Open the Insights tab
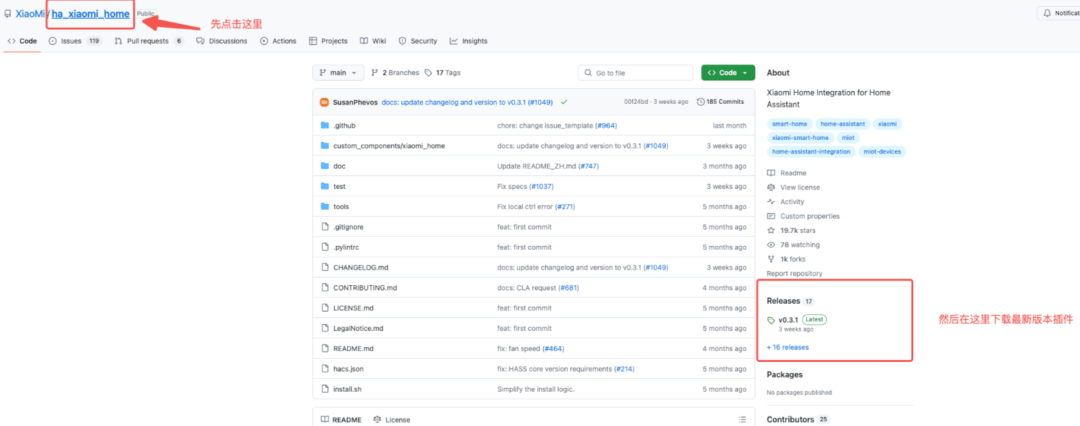This screenshot has height=426, width=1080. pyautogui.click(x=468, y=41)
